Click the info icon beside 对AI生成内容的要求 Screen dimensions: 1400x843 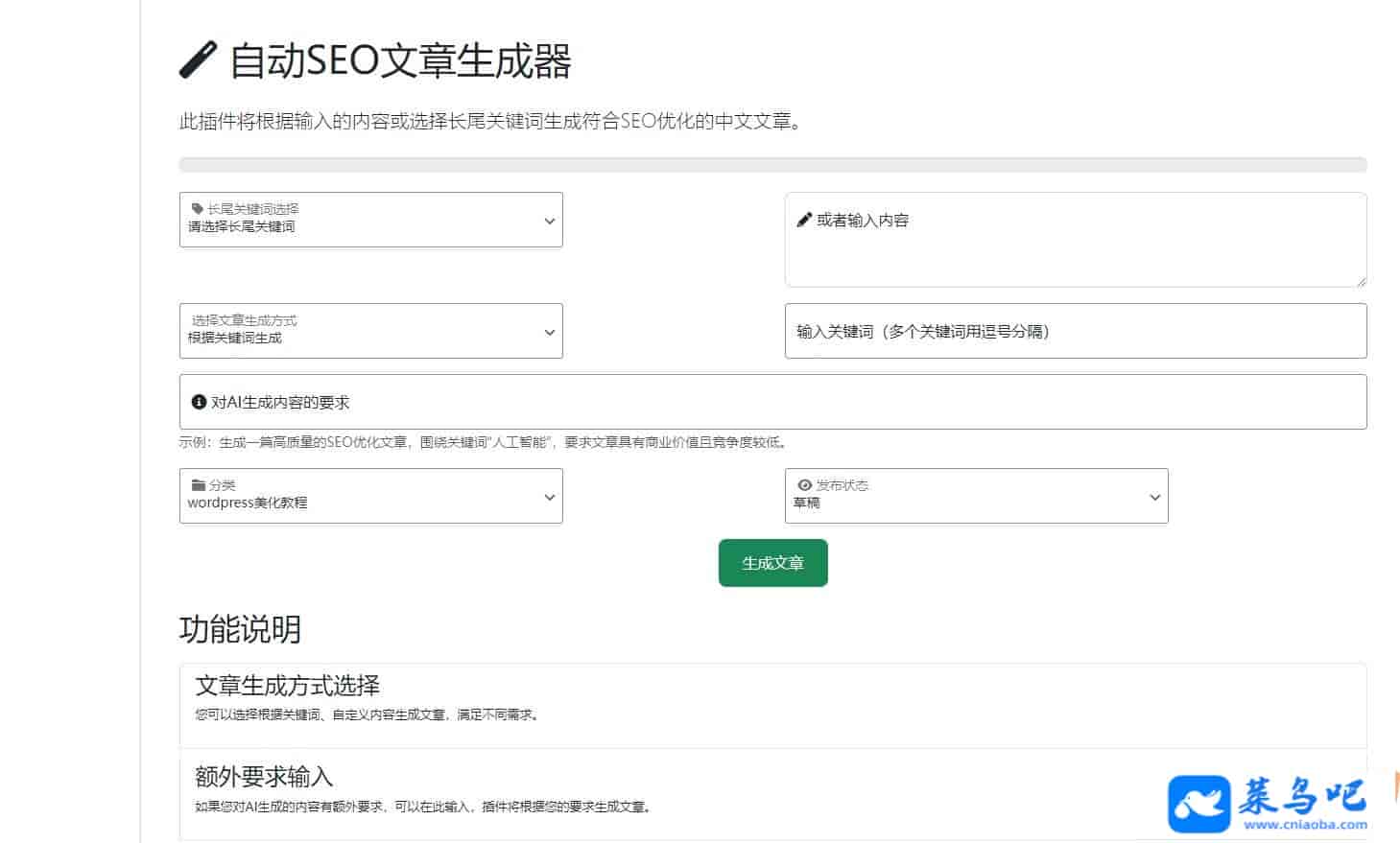point(199,402)
